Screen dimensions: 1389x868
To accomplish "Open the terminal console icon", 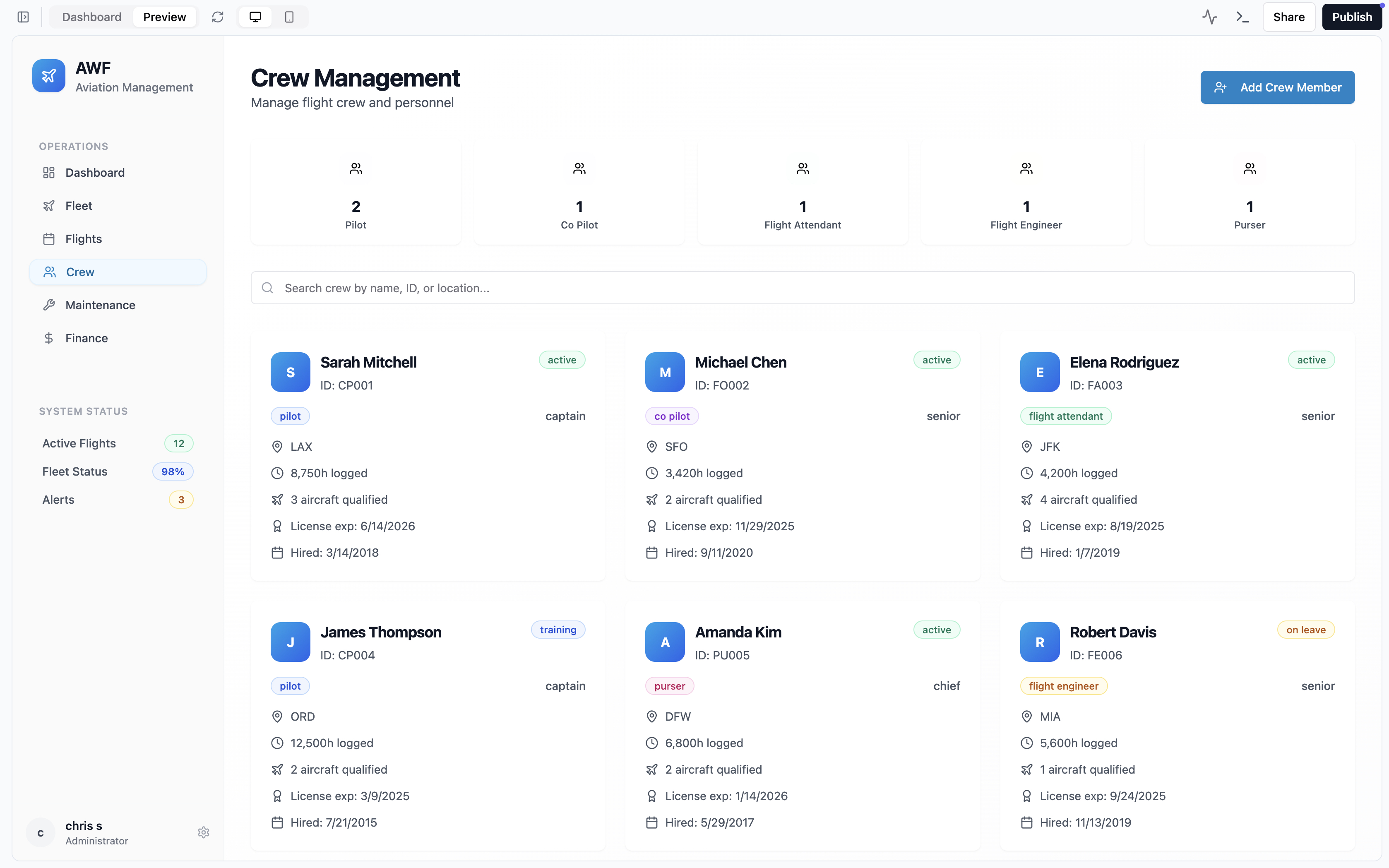I will click(1242, 17).
